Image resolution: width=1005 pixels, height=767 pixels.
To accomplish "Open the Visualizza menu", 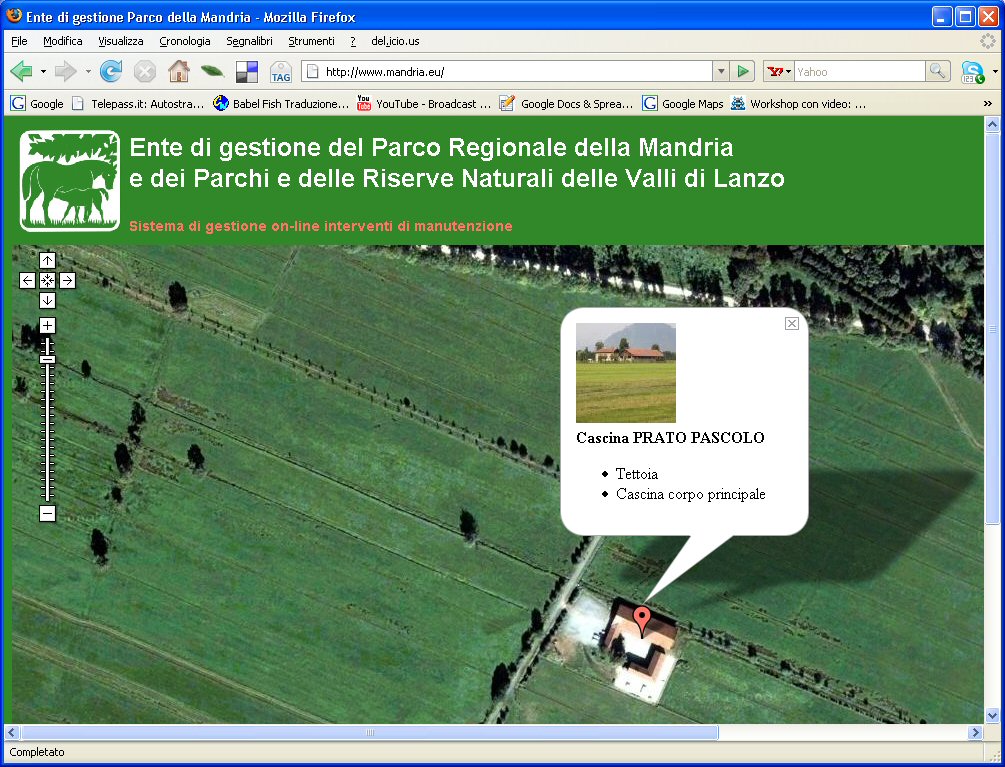I will (120, 41).
